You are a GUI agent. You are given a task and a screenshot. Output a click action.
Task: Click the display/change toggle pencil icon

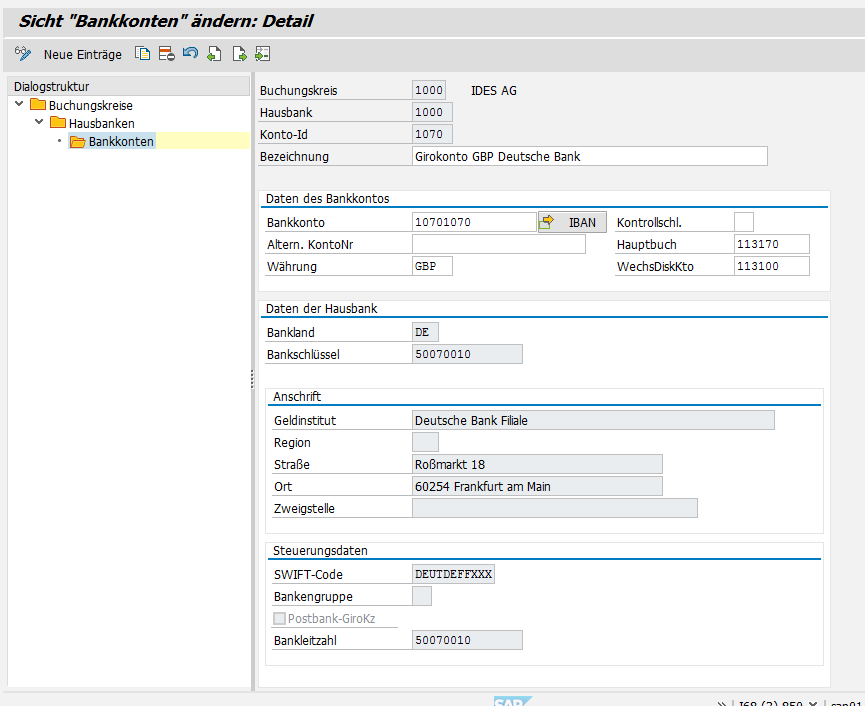click(x=24, y=54)
